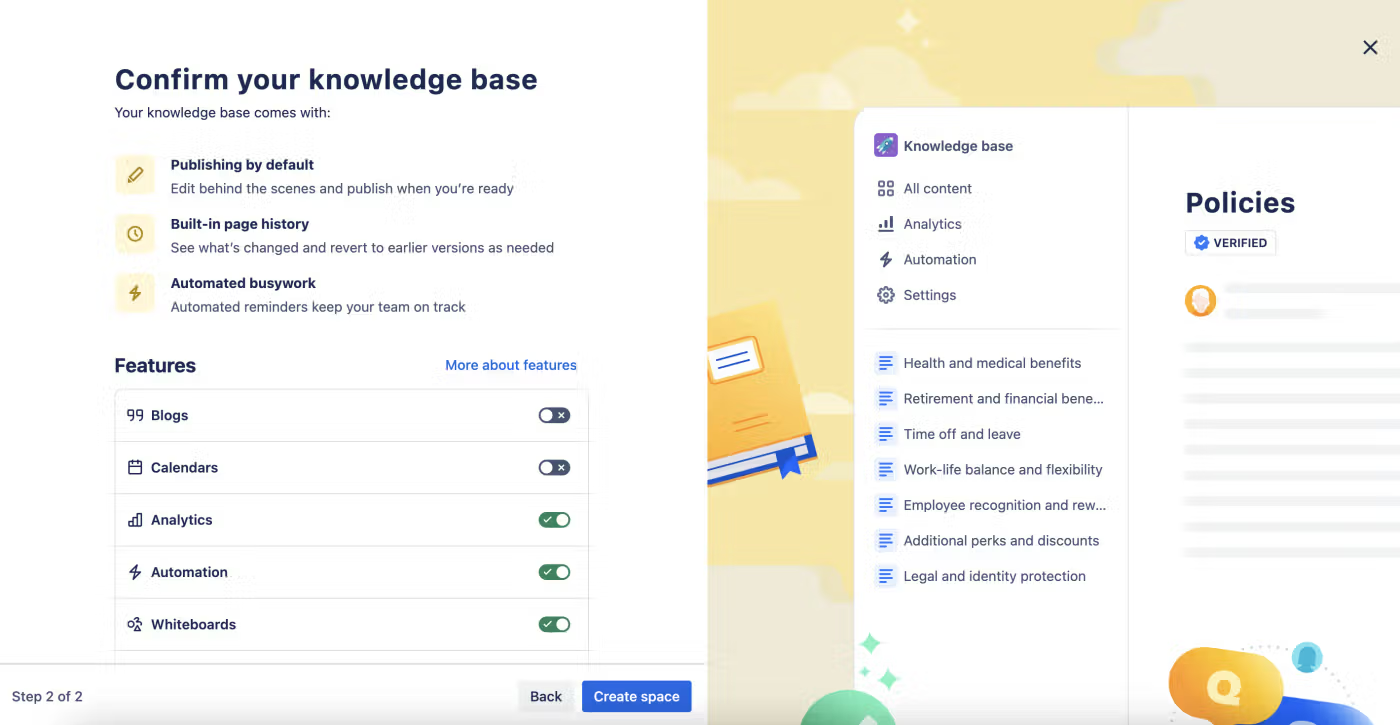
Task: Click the Whiteboards icon in the Features list
Action: point(133,623)
